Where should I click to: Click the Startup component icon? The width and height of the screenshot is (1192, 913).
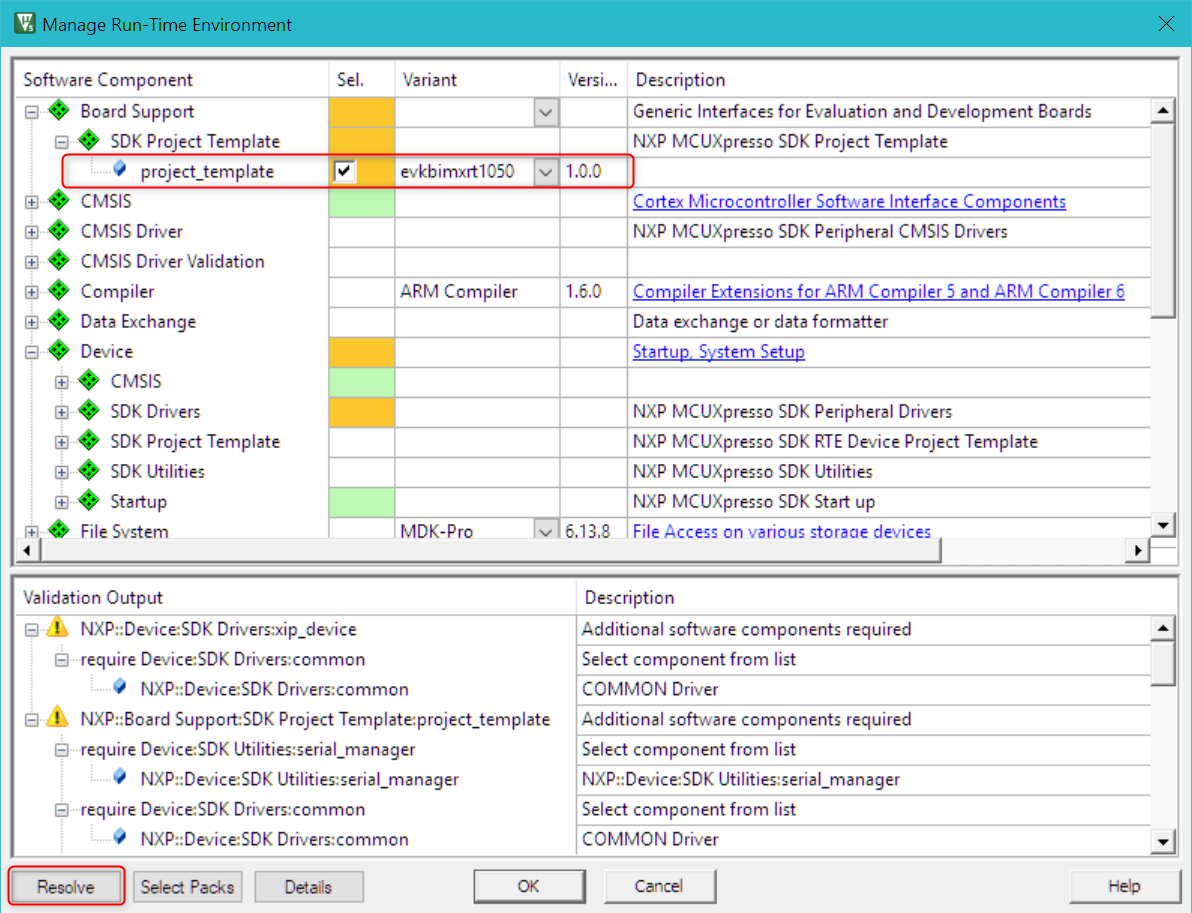[90, 501]
